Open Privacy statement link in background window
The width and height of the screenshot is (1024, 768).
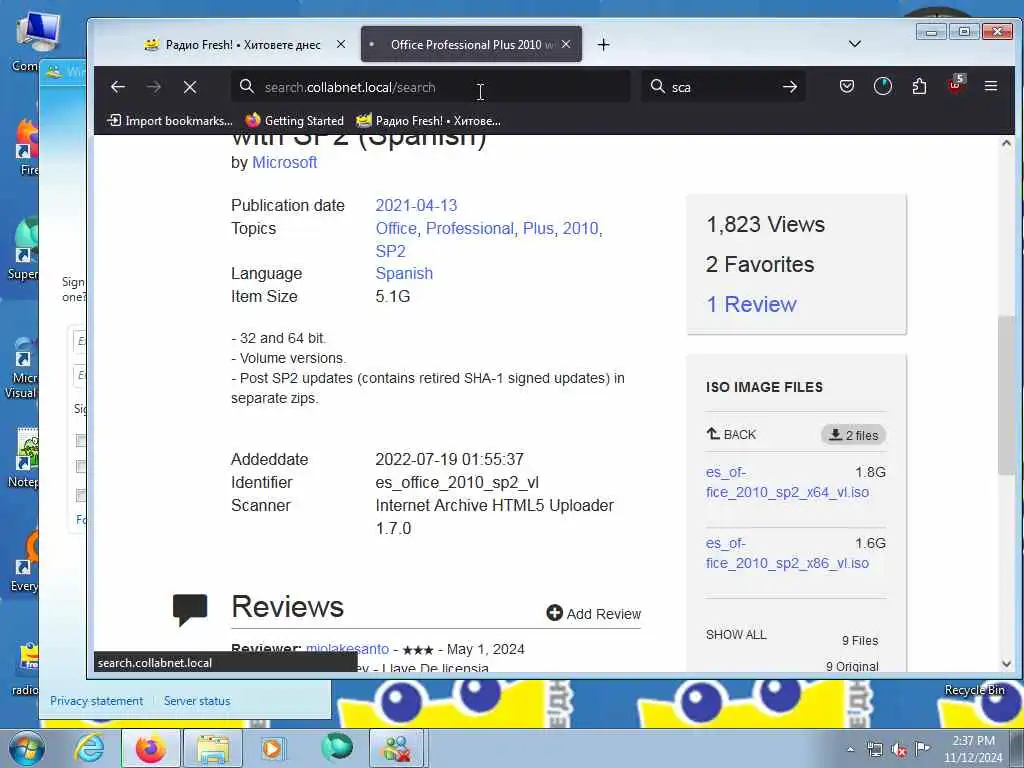click(97, 701)
